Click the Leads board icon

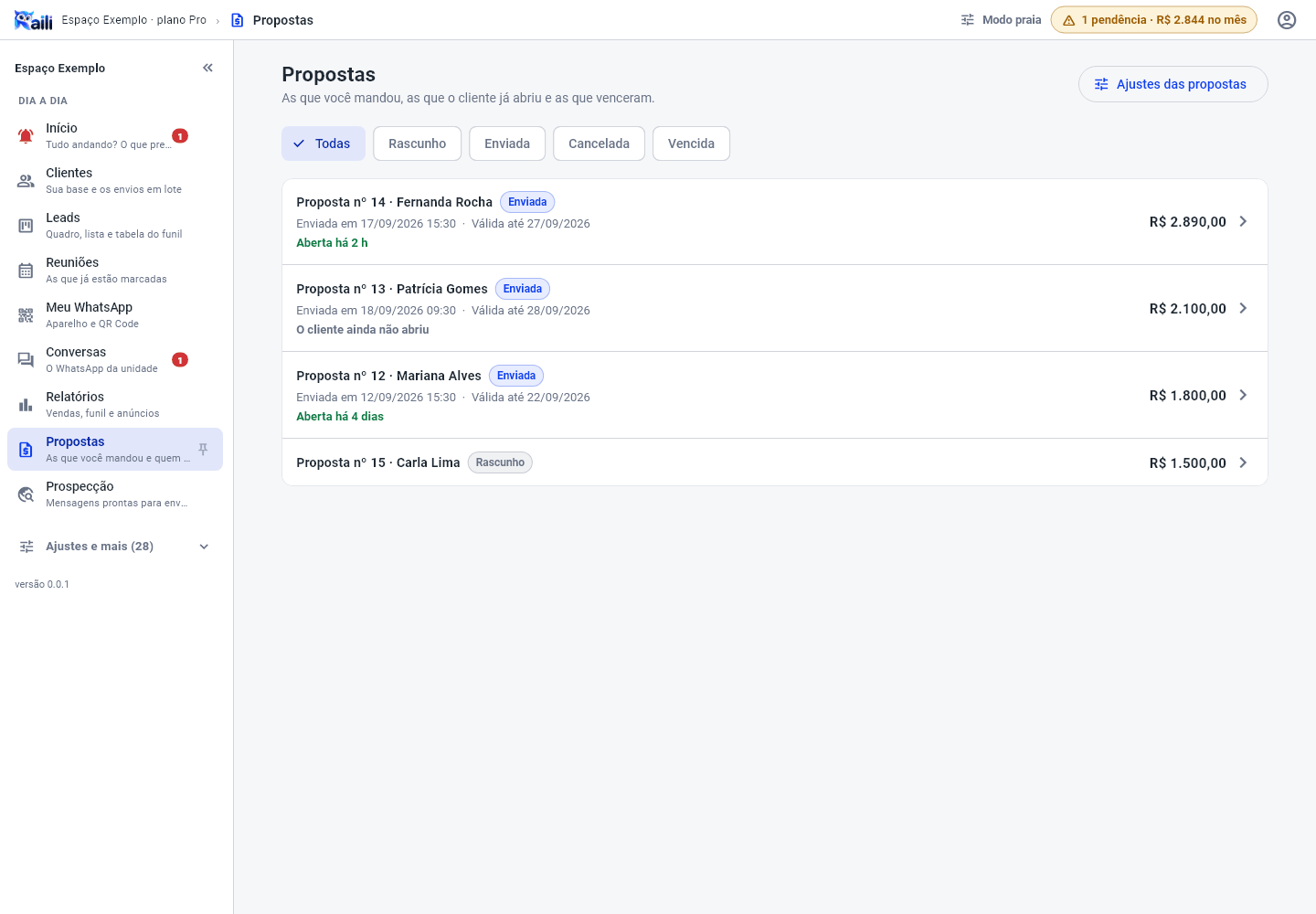(x=26, y=226)
